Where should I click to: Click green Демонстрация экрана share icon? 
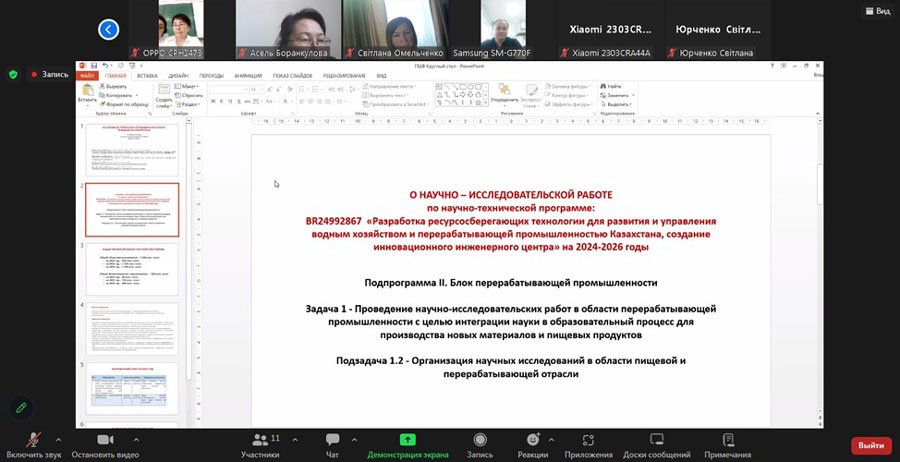[x=407, y=440]
